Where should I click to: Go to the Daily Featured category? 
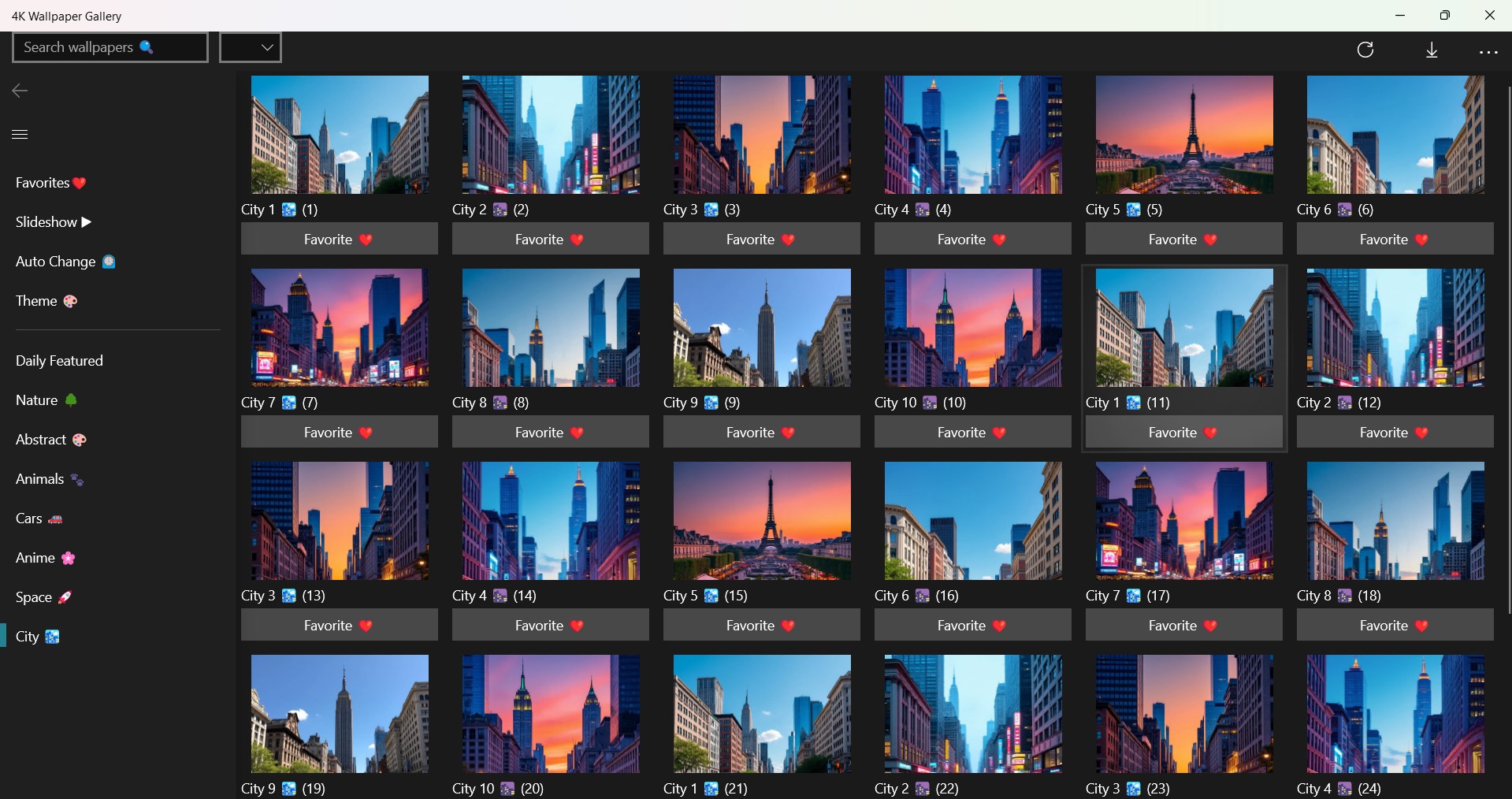(59, 361)
